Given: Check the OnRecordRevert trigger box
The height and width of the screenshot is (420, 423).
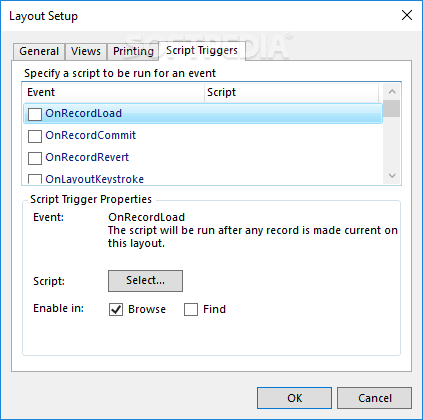Looking at the screenshot, I should tap(35, 158).
